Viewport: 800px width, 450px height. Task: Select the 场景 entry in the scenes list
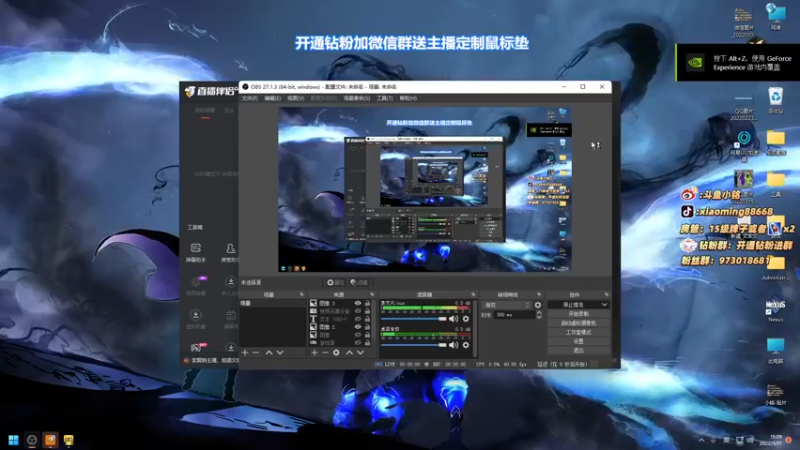[x=272, y=303]
